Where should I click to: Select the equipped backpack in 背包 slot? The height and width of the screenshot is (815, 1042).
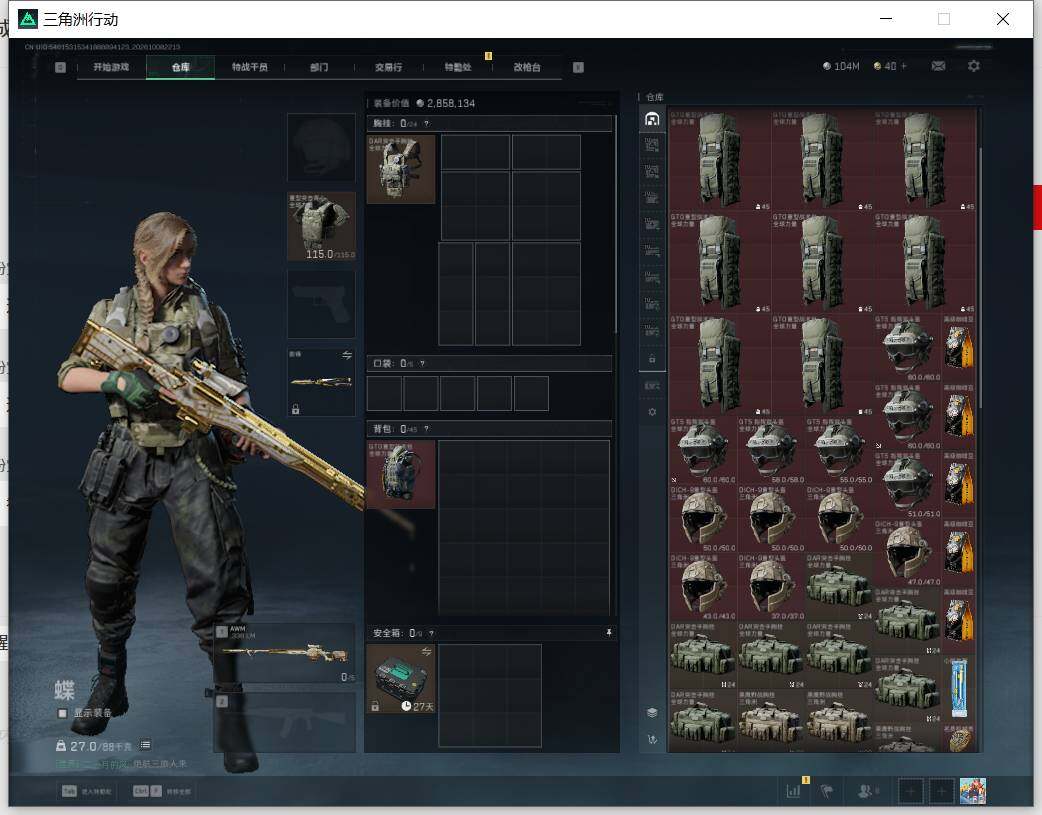pyautogui.click(x=401, y=475)
